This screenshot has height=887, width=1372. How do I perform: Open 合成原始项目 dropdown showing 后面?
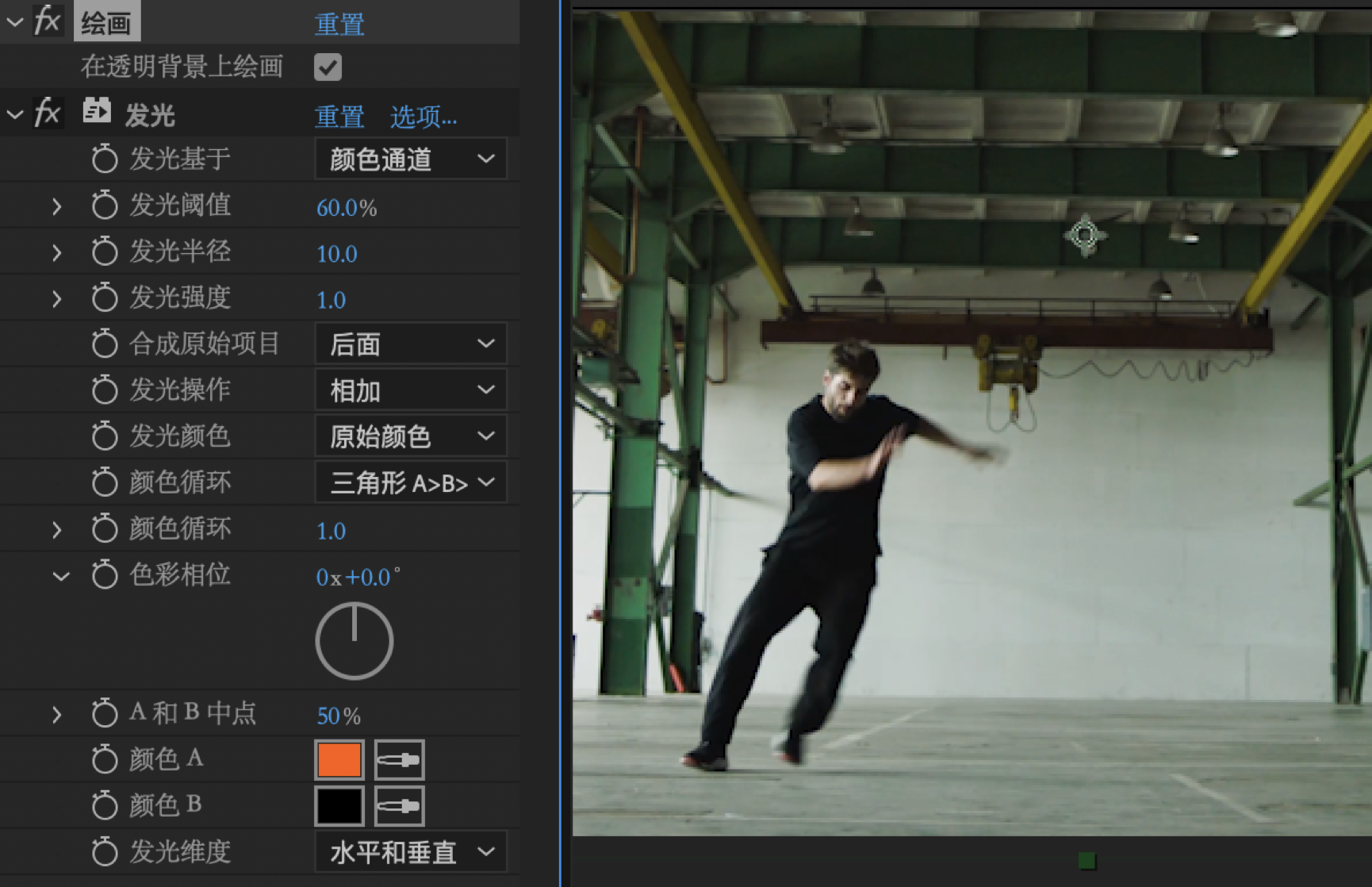click(x=411, y=344)
